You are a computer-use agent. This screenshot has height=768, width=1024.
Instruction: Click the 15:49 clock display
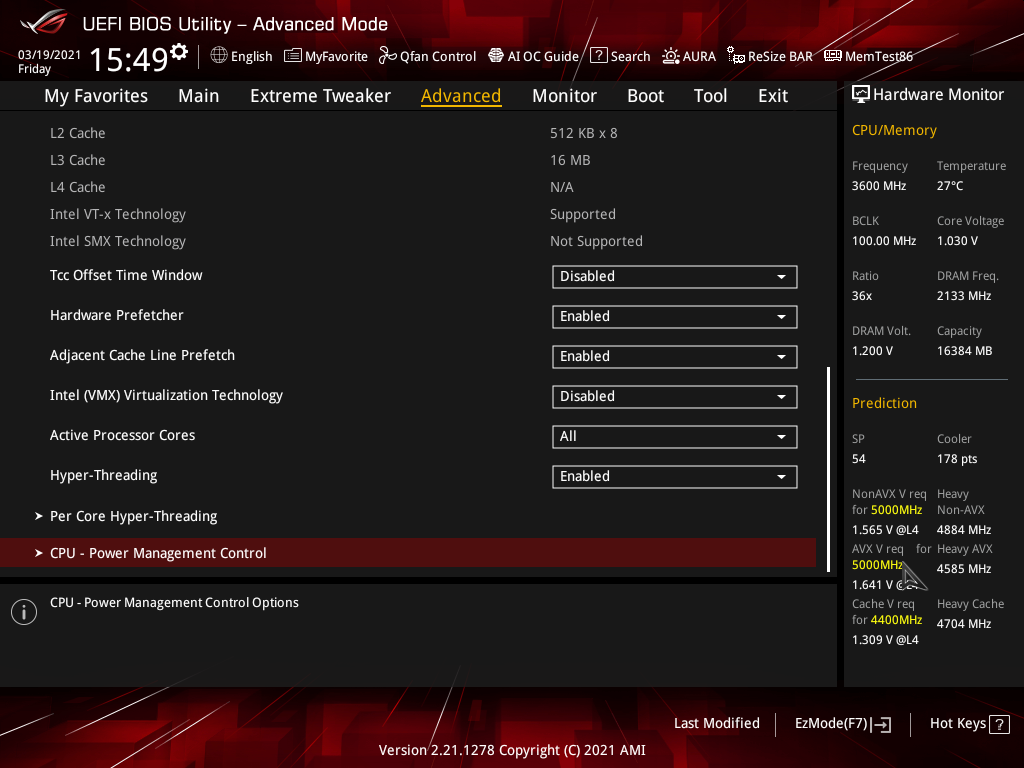[129, 59]
